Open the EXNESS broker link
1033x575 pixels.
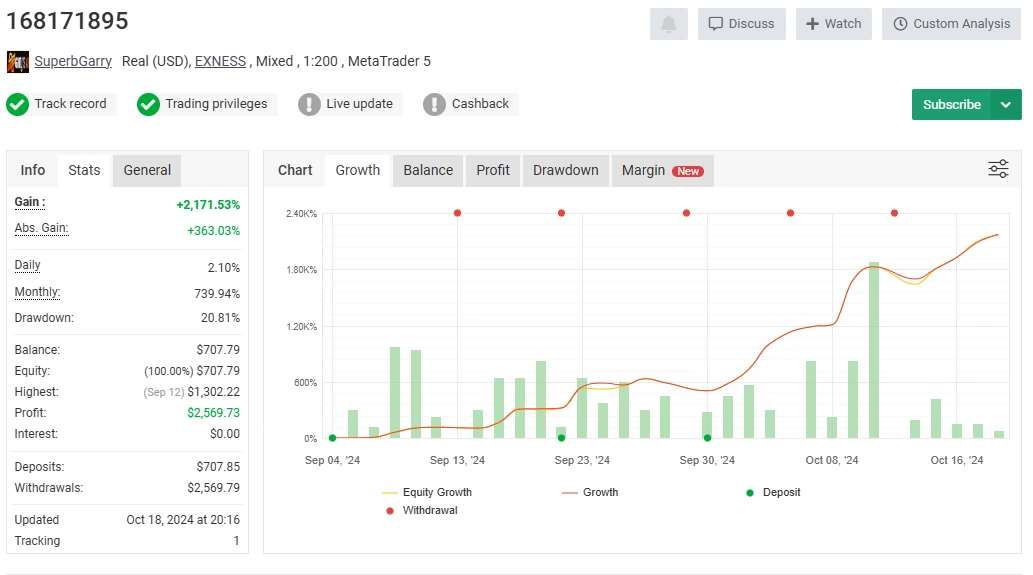(x=220, y=61)
